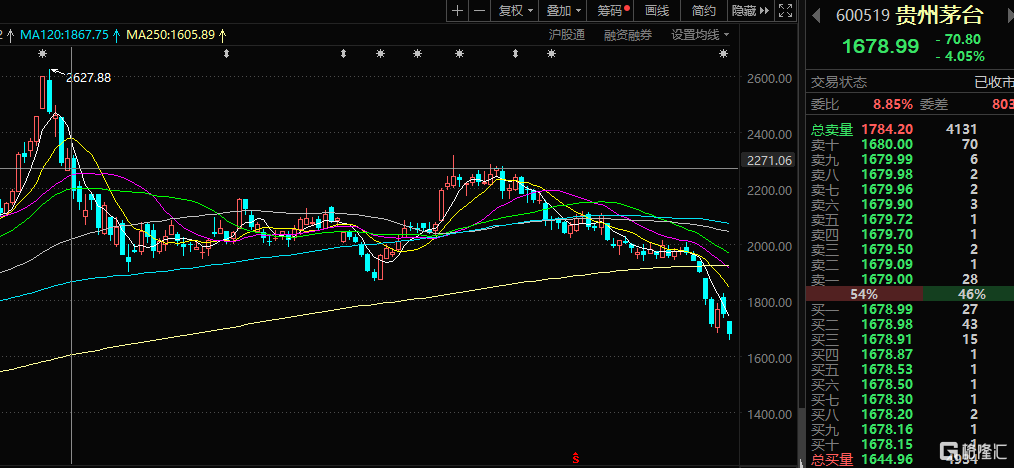
Task: Select the 卖九 1679.99 ask row
Action: (909, 160)
